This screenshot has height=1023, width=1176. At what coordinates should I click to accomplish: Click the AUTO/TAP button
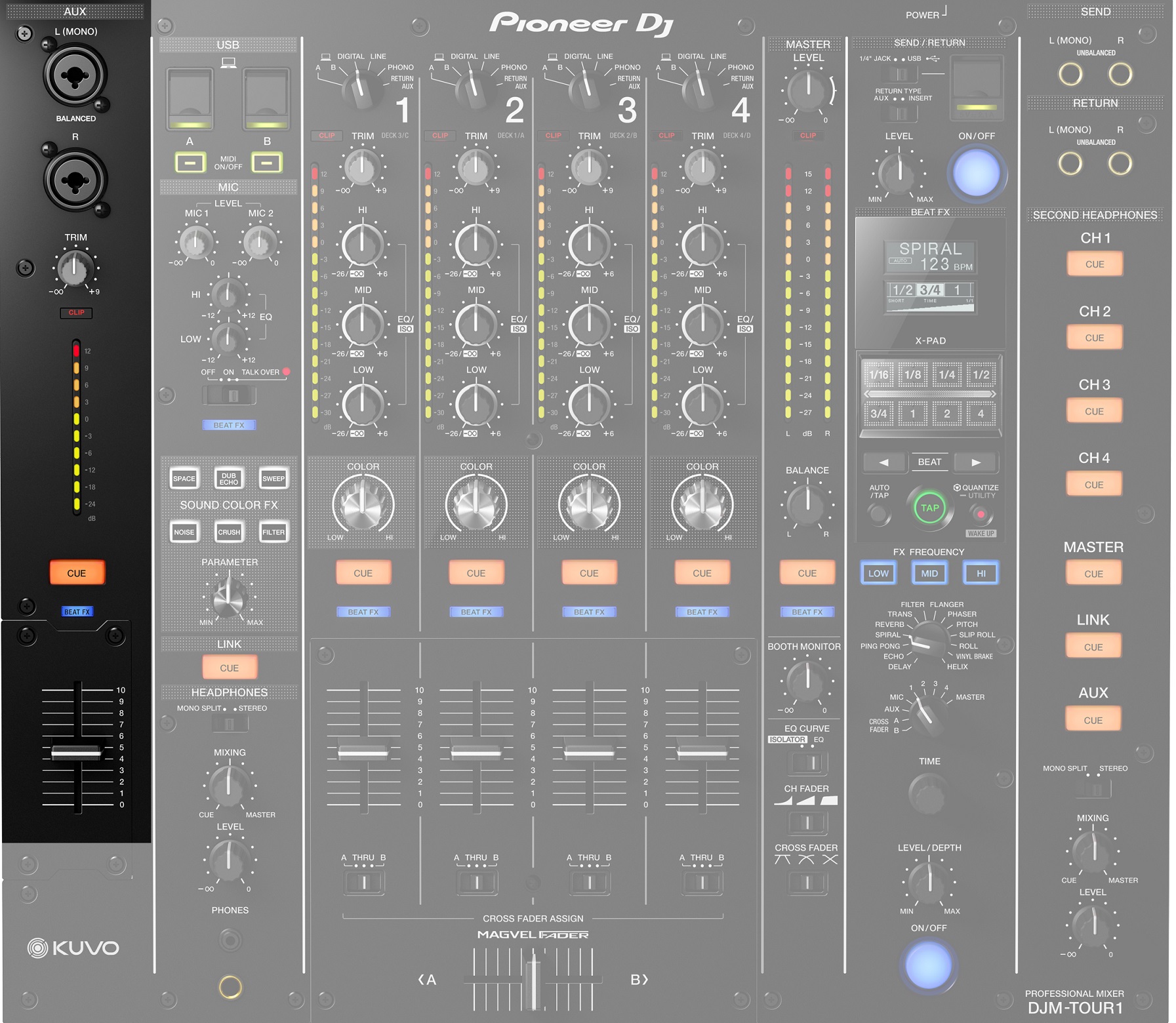click(x=879, y=514)
